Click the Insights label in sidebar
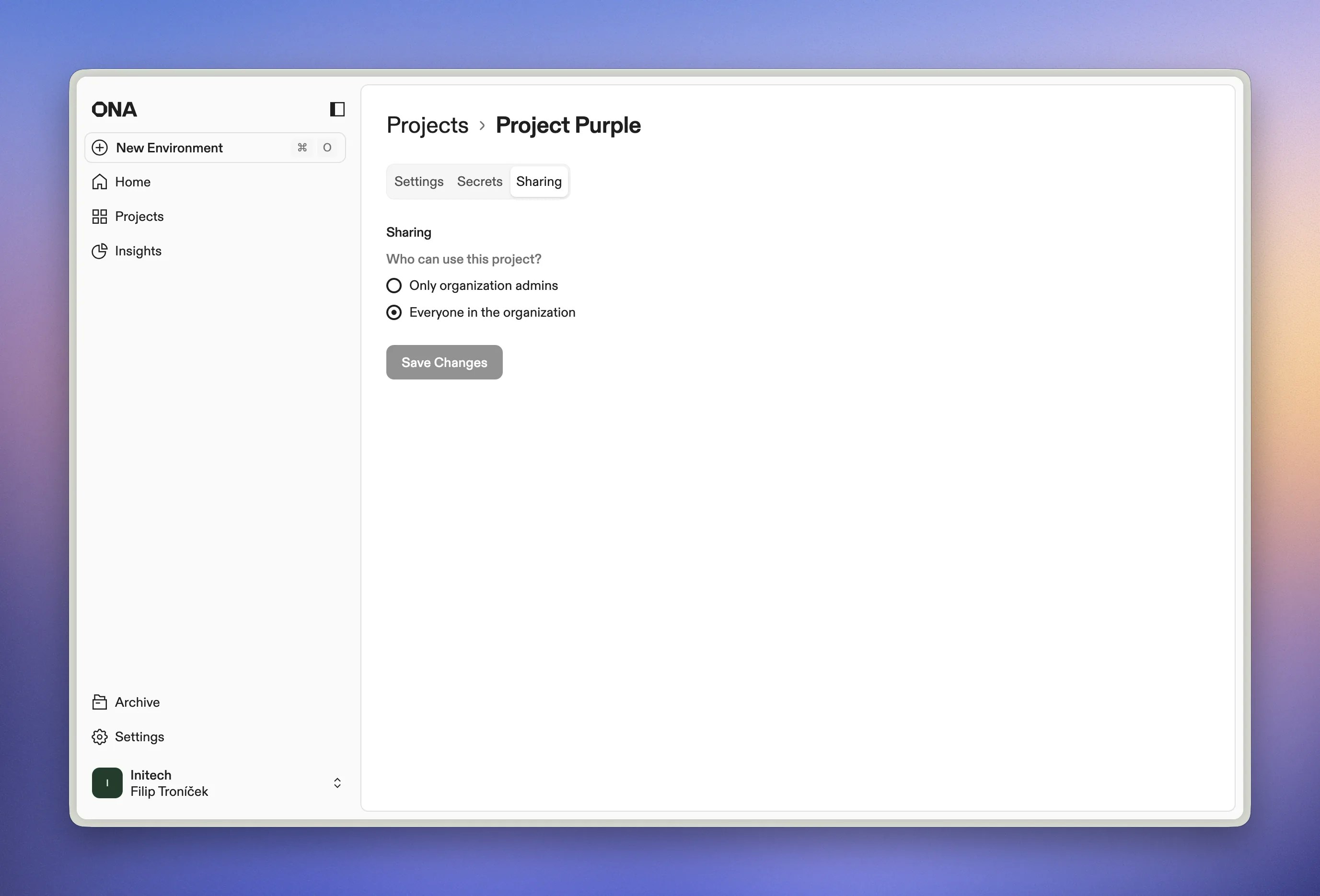Screen dimensions: 1320x896 tap(138, 251)
